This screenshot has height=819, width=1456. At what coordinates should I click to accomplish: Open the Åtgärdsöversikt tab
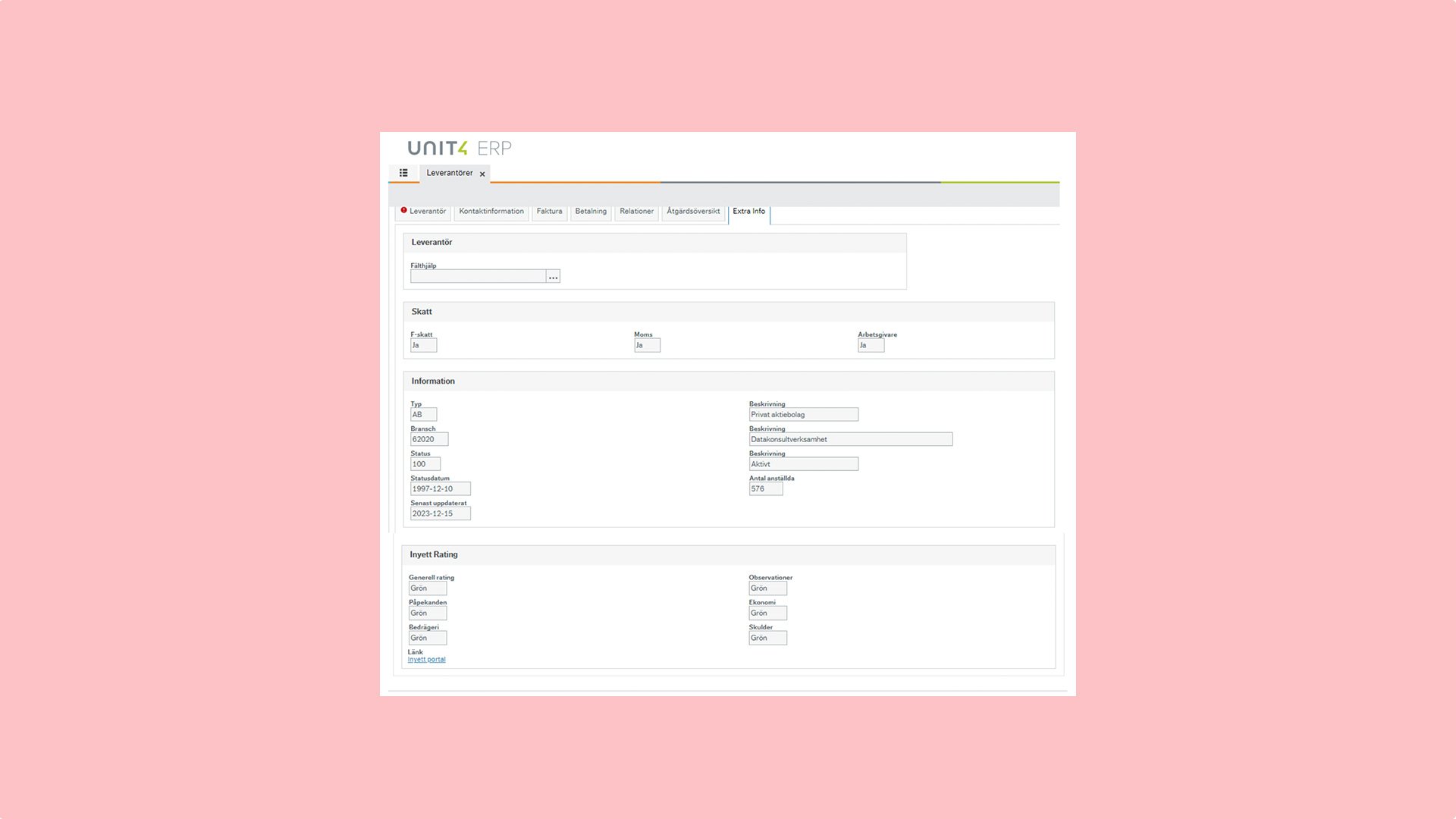(693, 212)
